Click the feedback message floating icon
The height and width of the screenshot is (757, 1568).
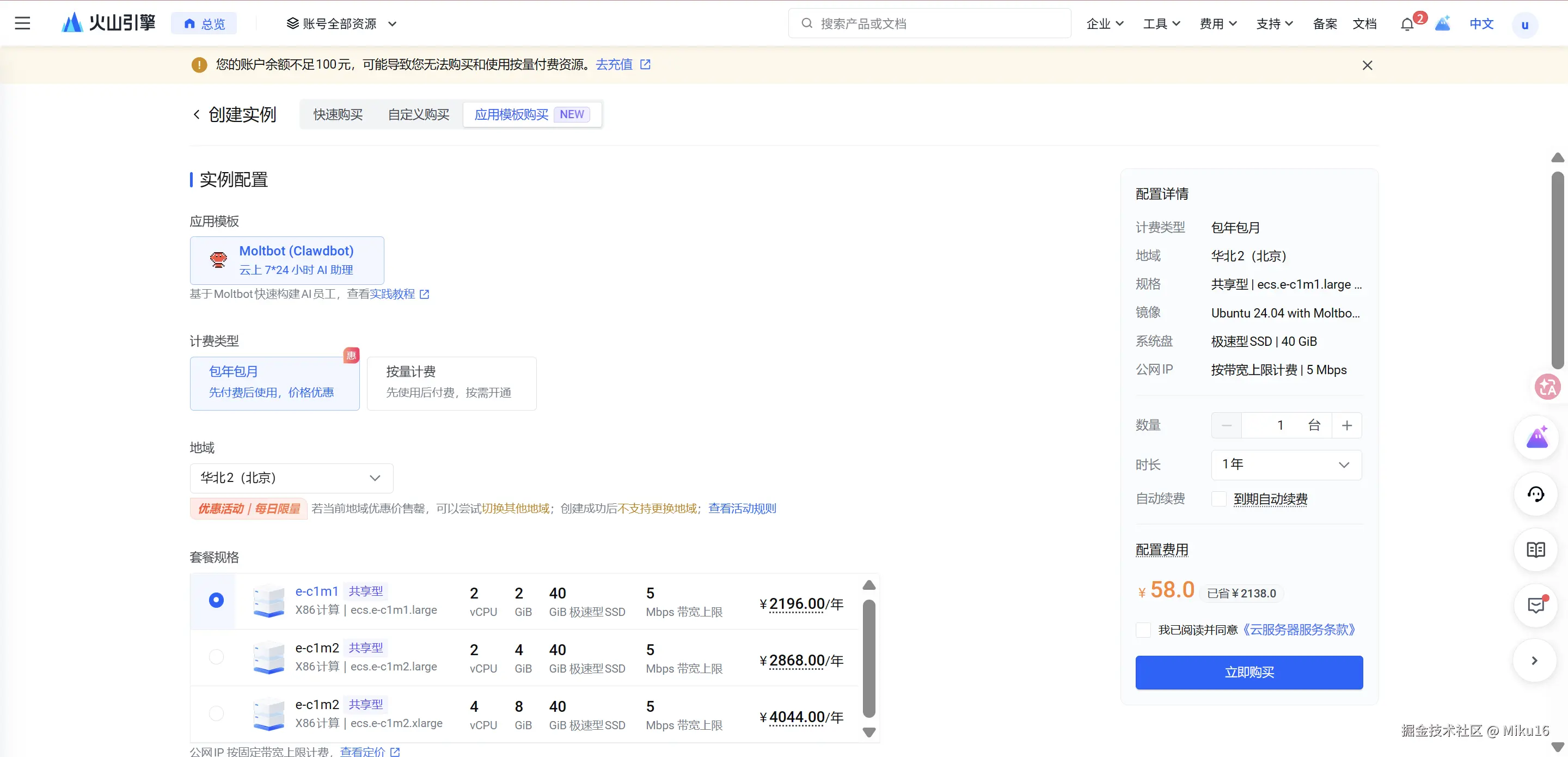(x=1535, y=606)
